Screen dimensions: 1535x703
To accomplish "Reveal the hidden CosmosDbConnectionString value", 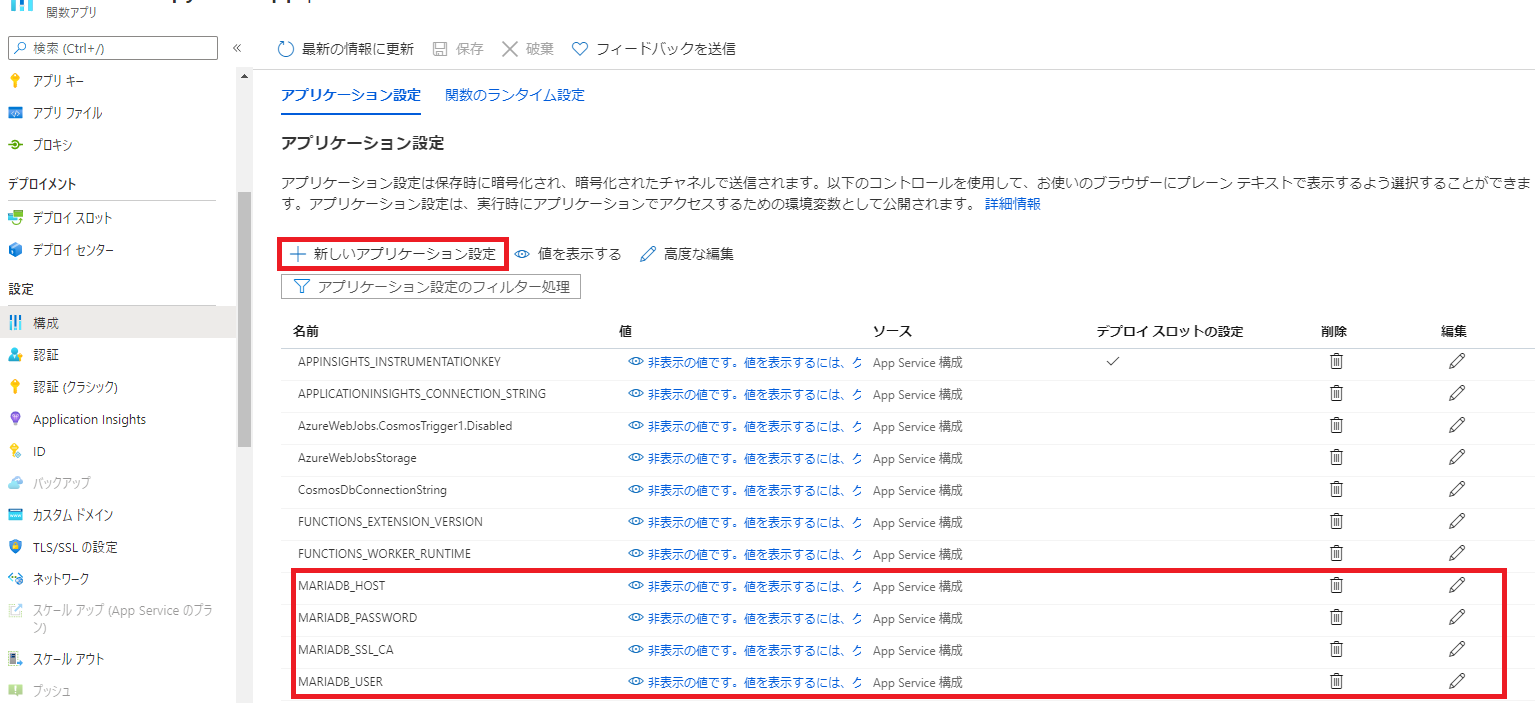I will (635, 490).
